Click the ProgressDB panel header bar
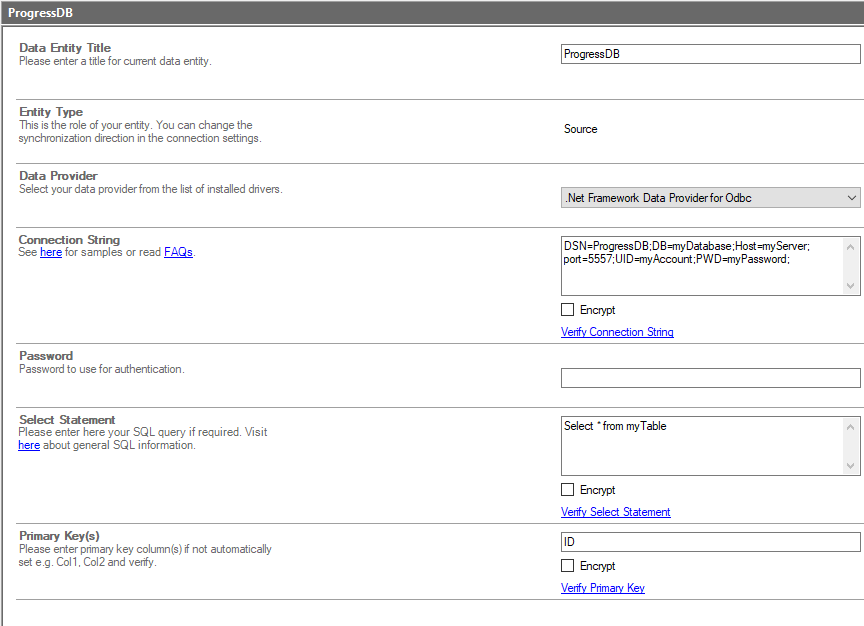864x626 pixels. click(432, 13)
